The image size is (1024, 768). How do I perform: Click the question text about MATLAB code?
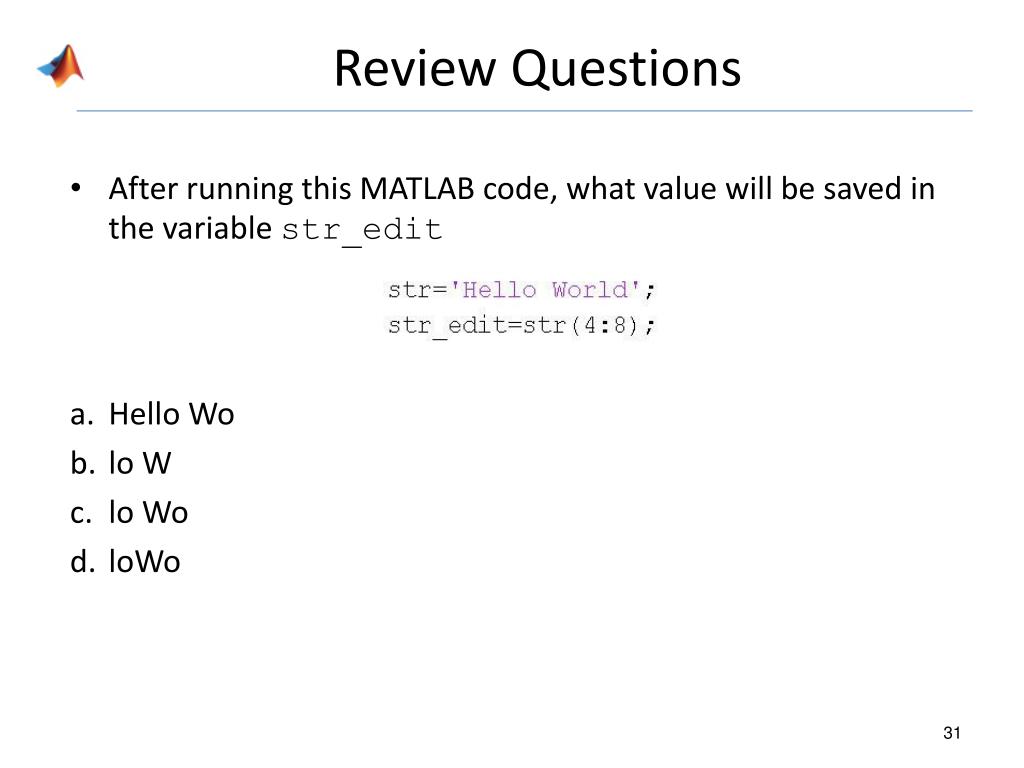[522, 209]
